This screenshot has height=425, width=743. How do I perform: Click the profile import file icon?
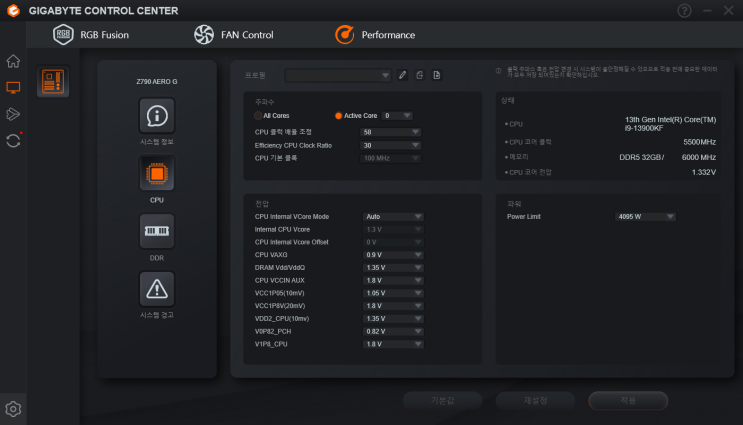click(x=436, y=75)
